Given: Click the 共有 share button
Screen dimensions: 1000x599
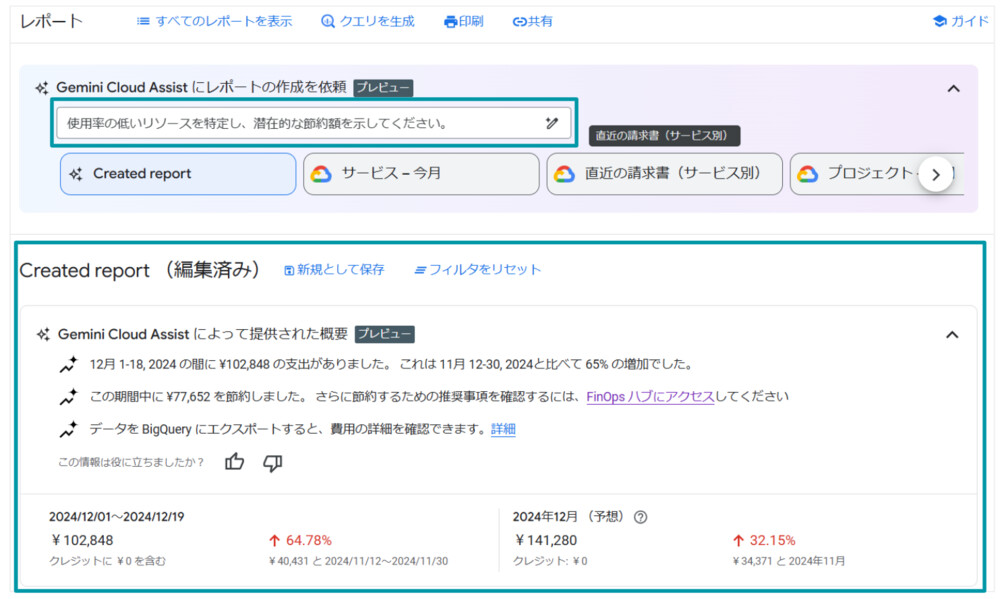Looking at the screenshot, I should tap(532, 21).
